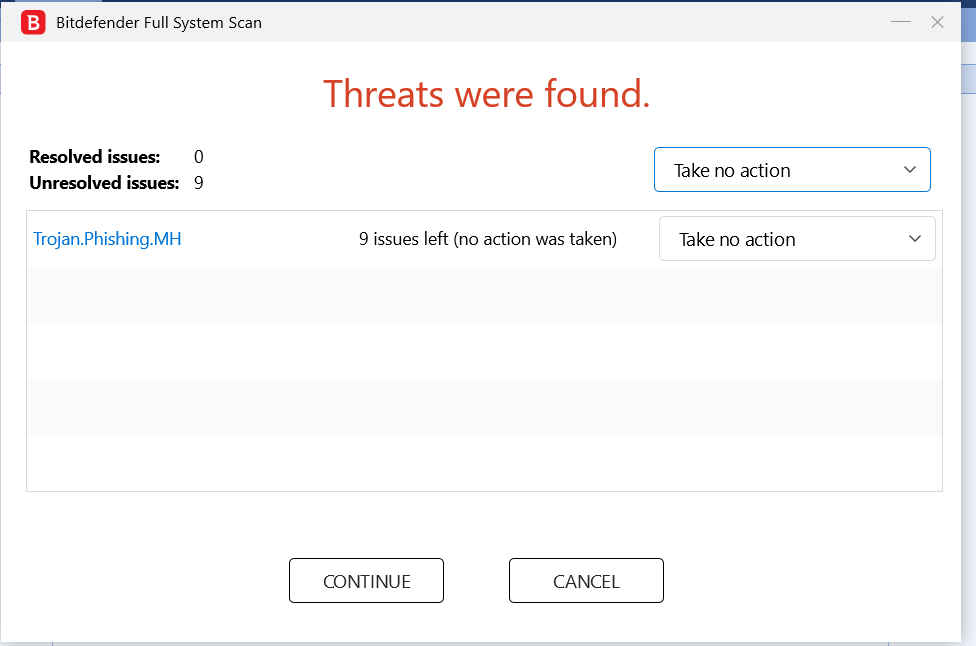
Task: Click the "Resolved issues:" label
Action: tap(95, 157)
